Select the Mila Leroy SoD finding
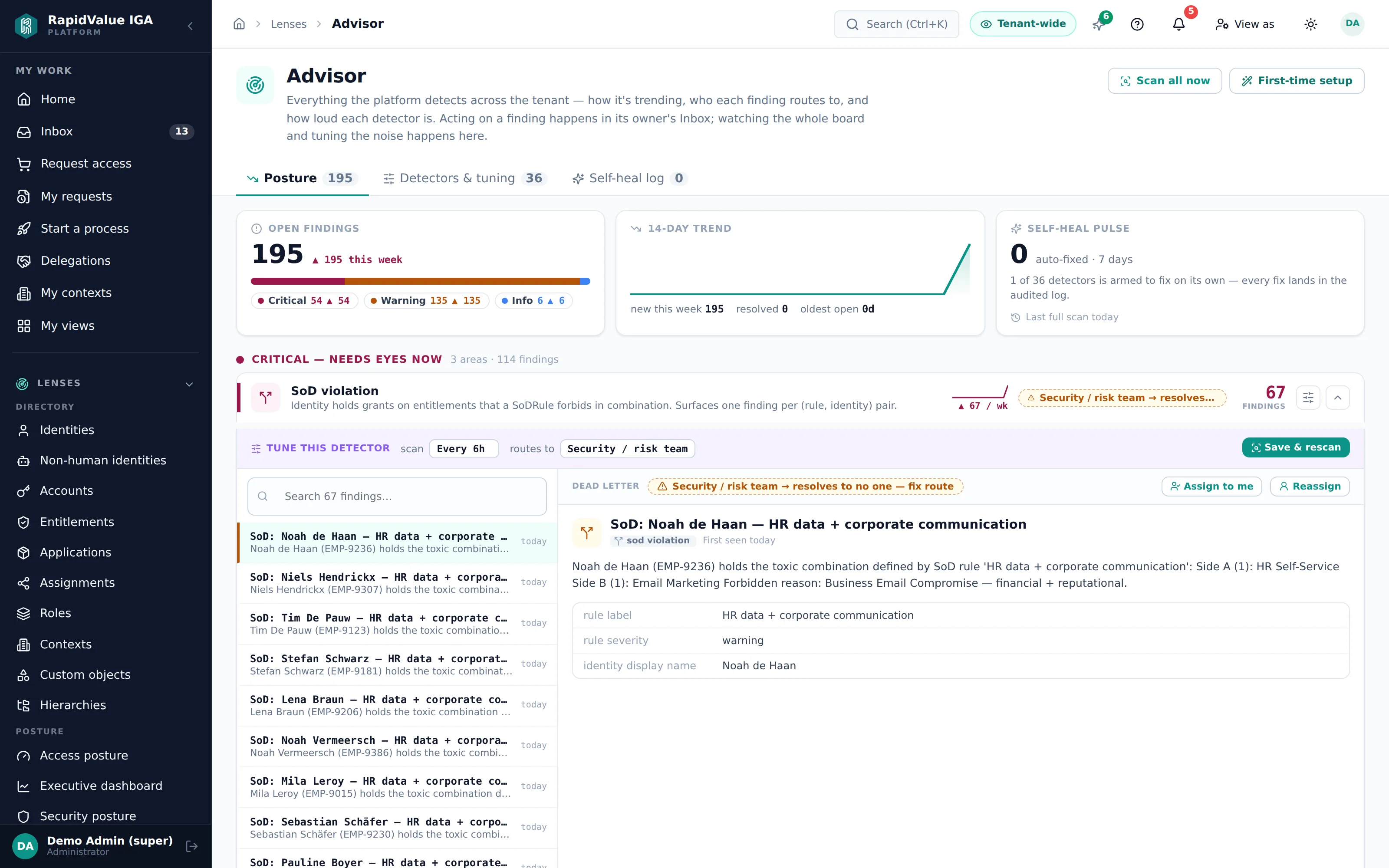Image resolution: width=1389 pixels, height=868 pixels. (397, 787)
